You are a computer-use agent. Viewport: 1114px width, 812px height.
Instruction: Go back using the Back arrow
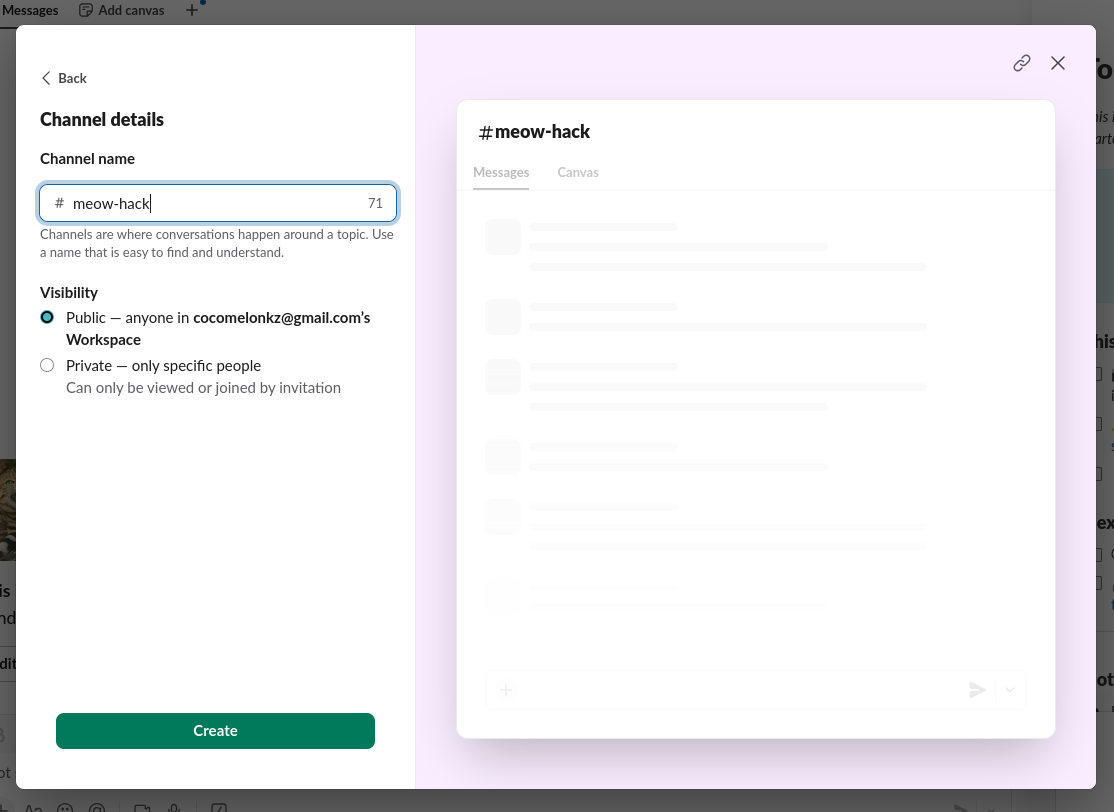tap(46, 78)
